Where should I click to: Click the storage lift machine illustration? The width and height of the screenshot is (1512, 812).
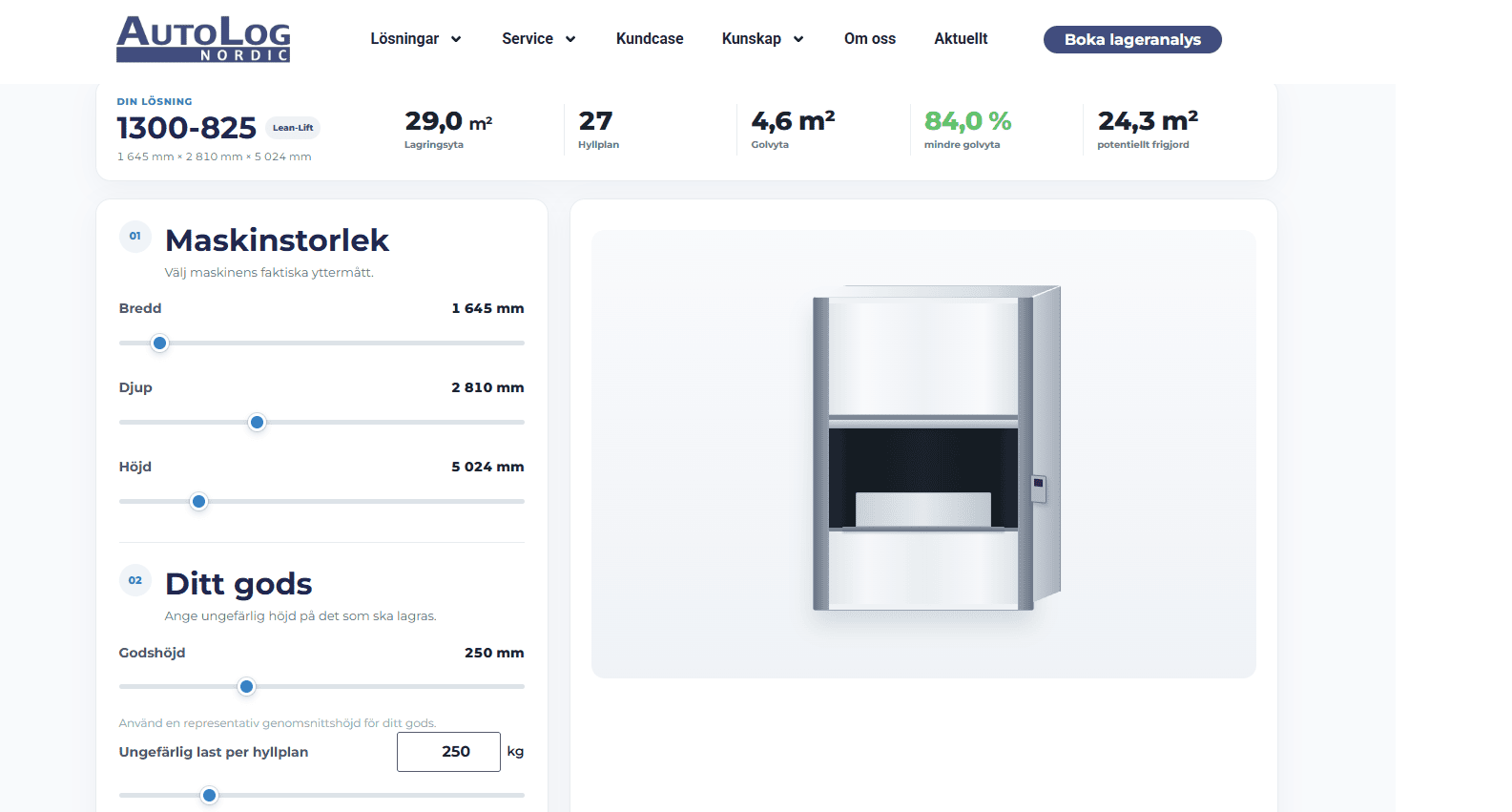936,448
